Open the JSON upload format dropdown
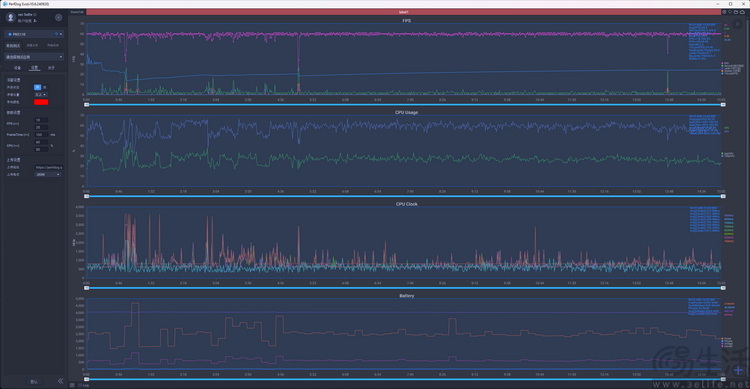Image resolution: width=750 pixels, height=389 pixels. tap(47, 175)
